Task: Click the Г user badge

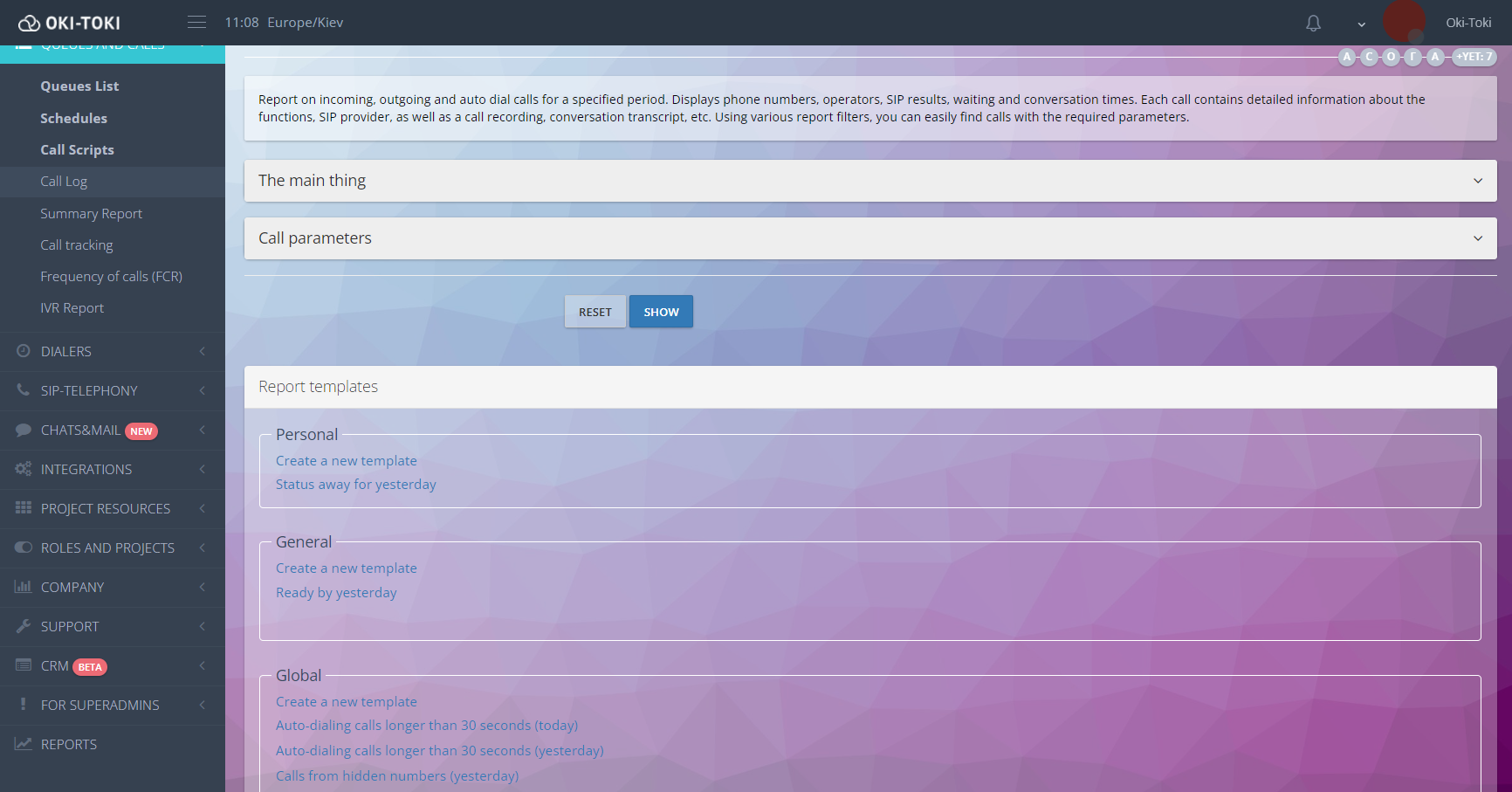Action: point(1412,57)
